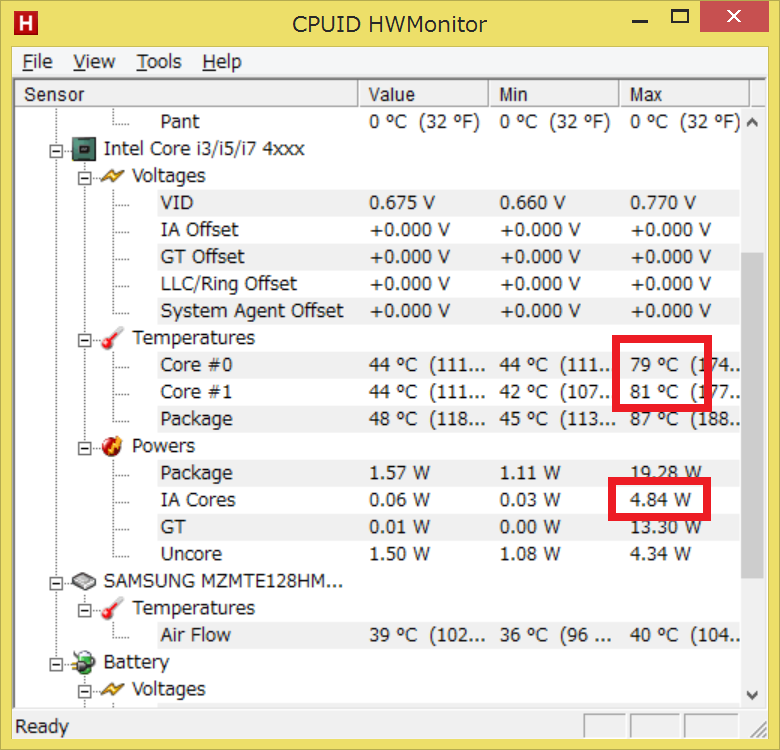
Task: Click the Min column header
Action: [554, 94]
